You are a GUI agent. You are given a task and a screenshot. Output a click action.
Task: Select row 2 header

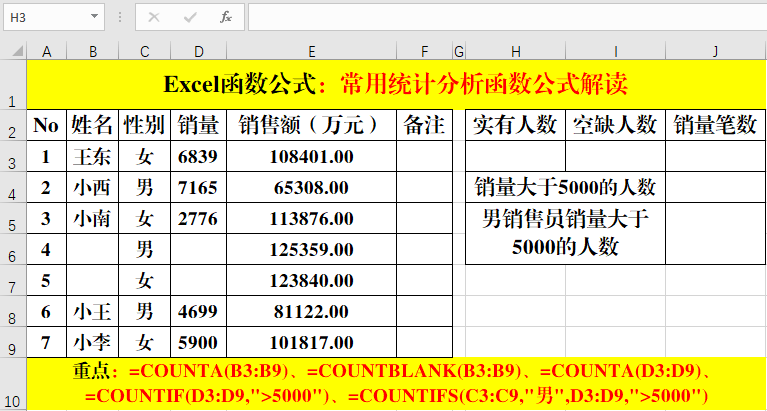[13, 125]
